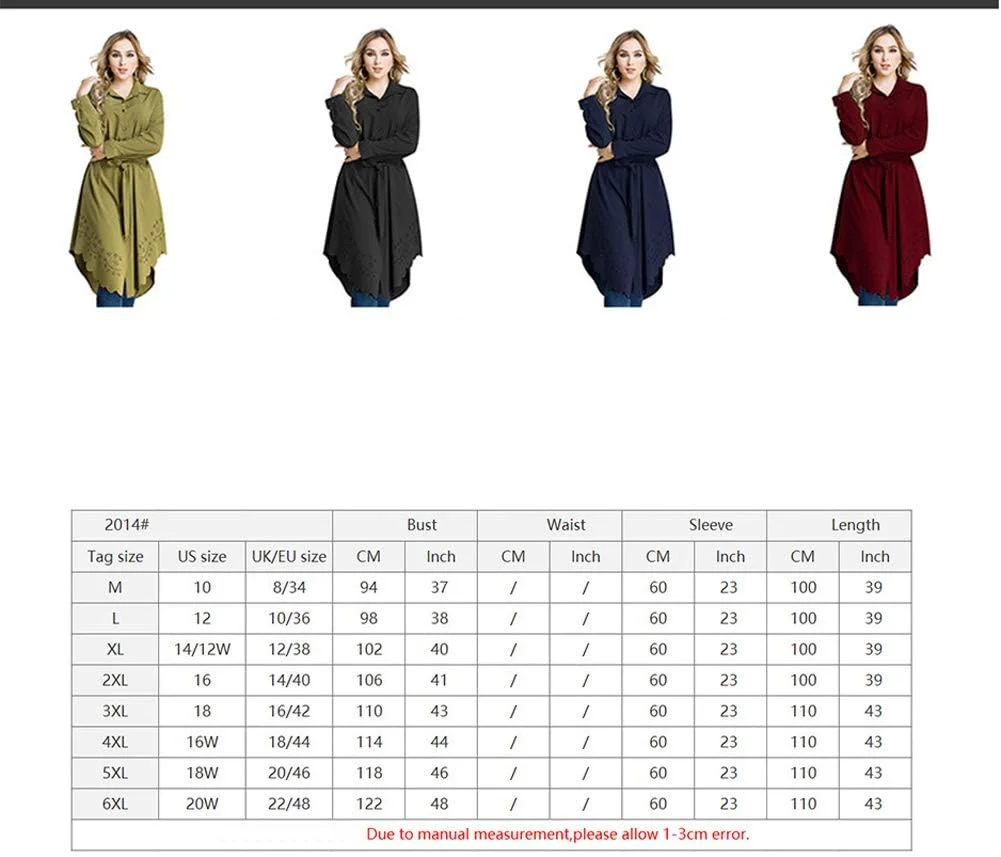Viewport: 1001px width, 857px height.
Task: Click the olive green dress image
Action: 118,170
